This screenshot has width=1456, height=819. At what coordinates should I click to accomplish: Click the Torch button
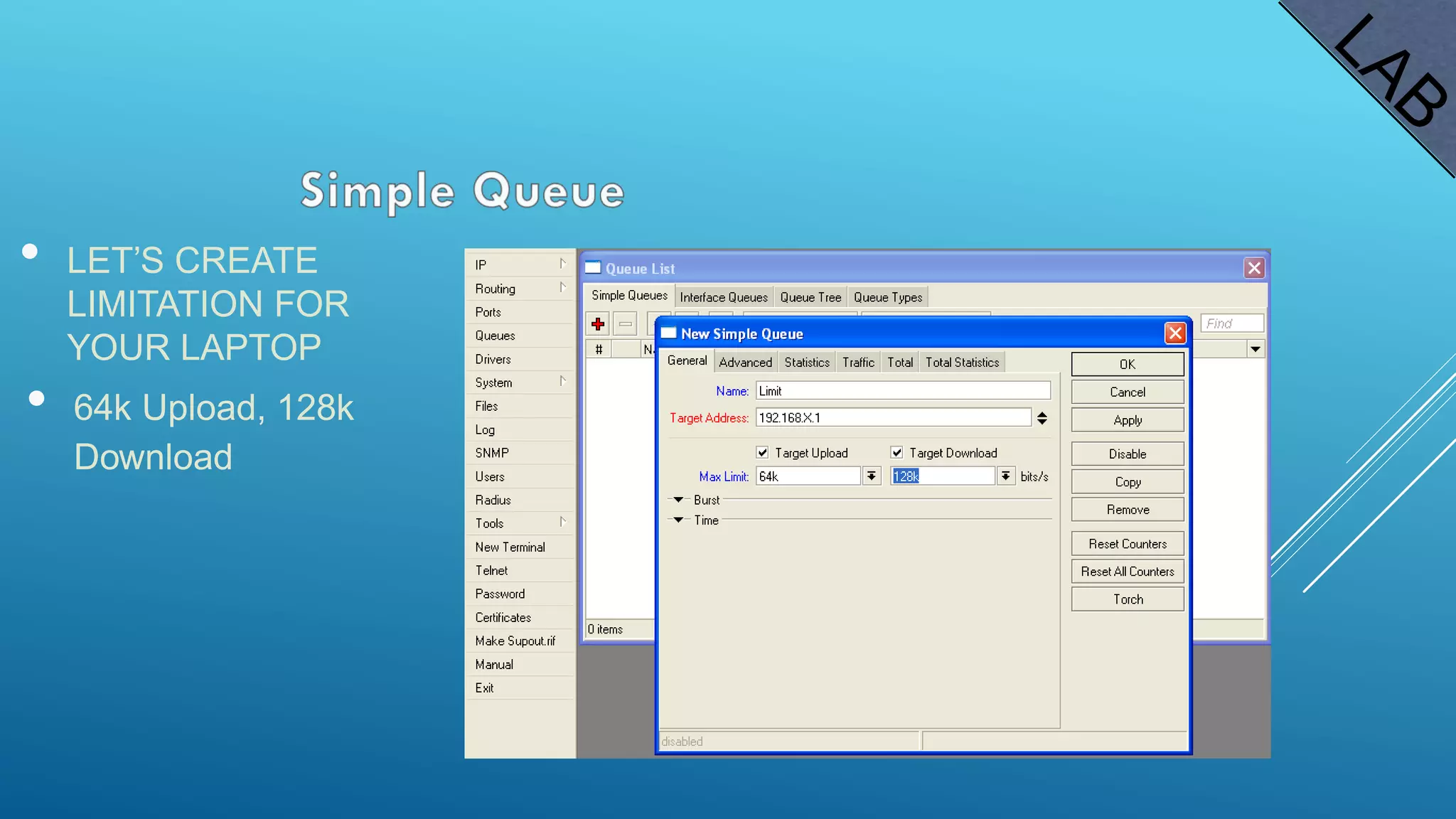pyautogui.click(x=1128, y=599)
